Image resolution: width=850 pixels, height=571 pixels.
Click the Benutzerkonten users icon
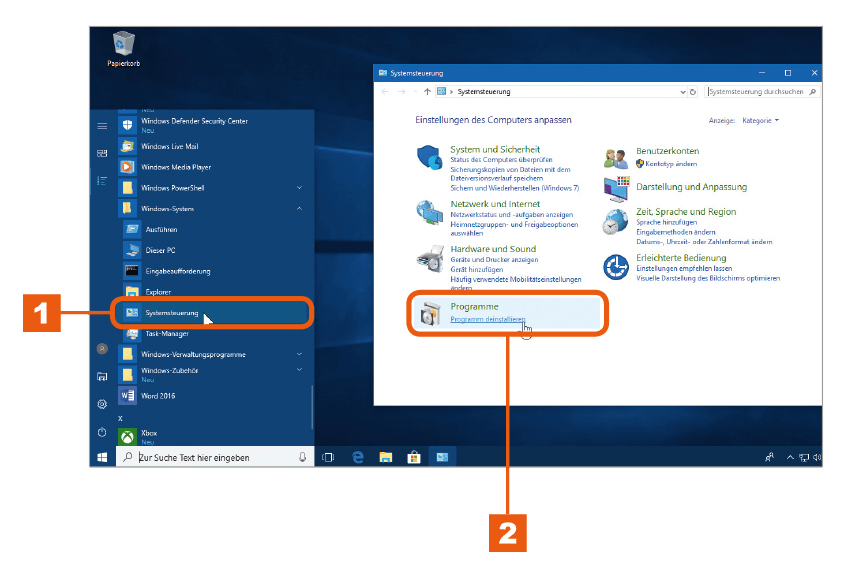(616, 158)
